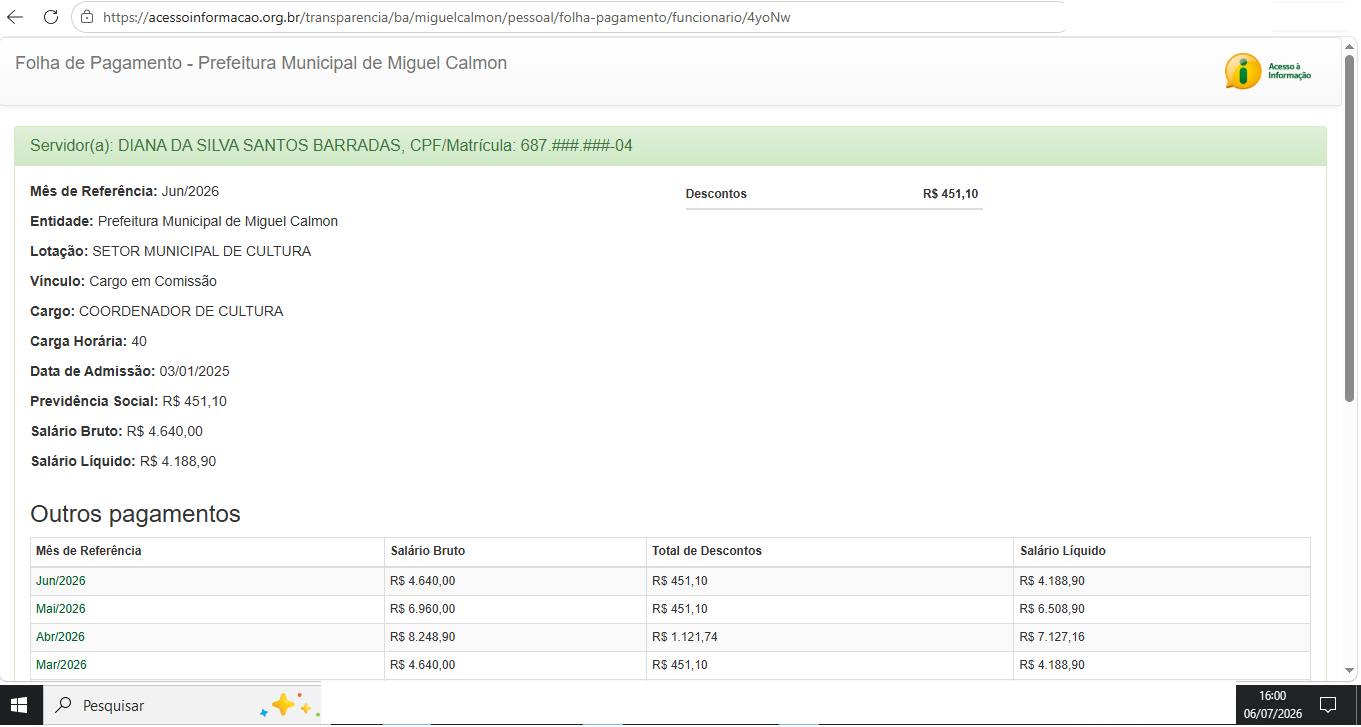The width and height of the screenshot is (1361, 727).
Task: Open the Mai/2026 payment link
Action: coord(61,609)
